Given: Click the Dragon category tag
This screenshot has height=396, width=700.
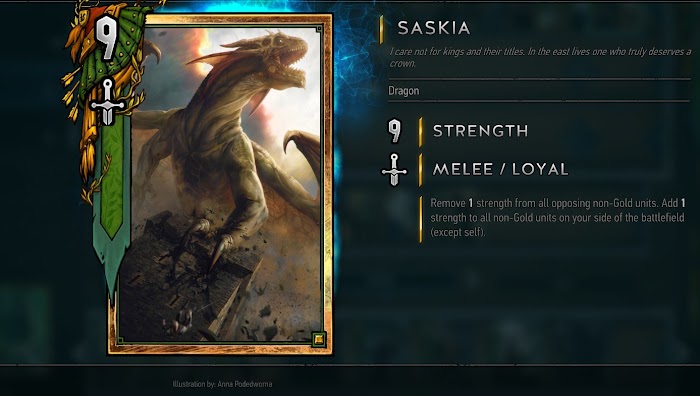Looking at the screenshot, I should [x=404, y=91].
